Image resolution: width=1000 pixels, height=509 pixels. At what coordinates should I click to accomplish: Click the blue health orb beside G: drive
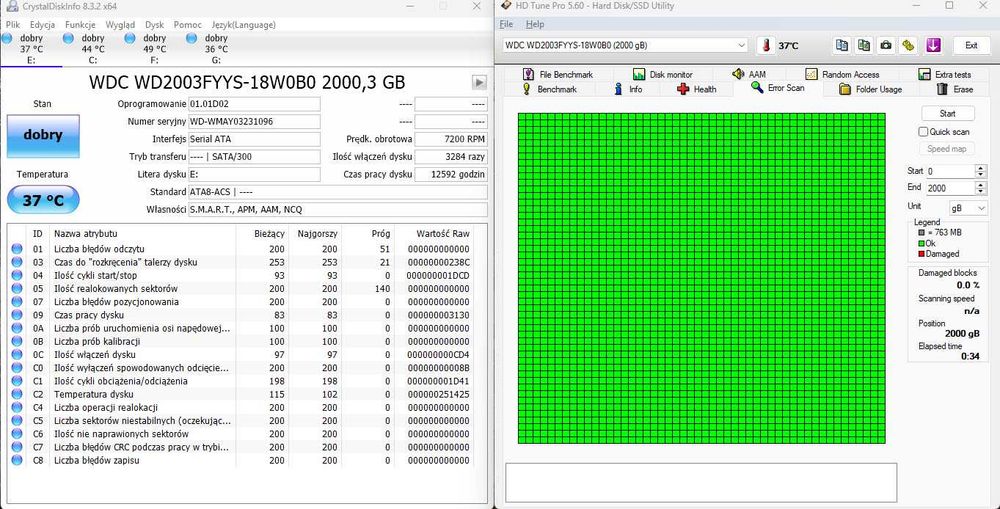pyautogui.click(x=191, y=39)
